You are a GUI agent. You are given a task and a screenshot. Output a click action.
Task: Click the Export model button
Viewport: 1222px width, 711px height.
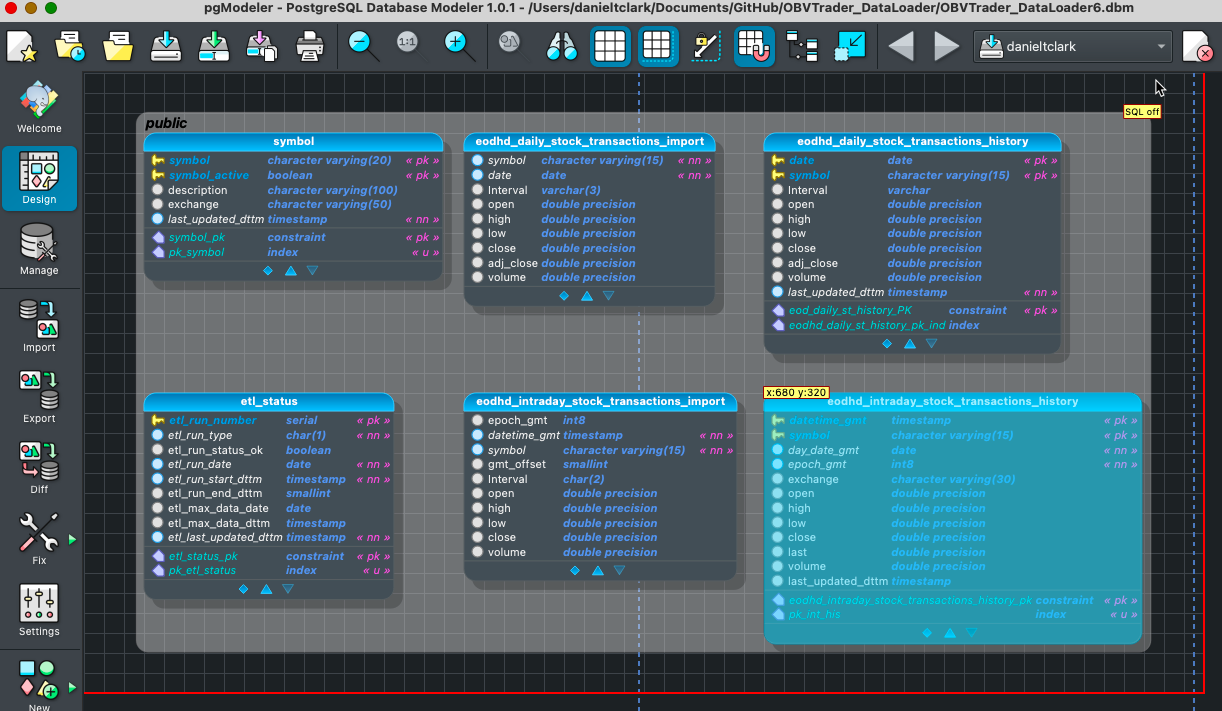pyautogui.click(x=39, y=395)
